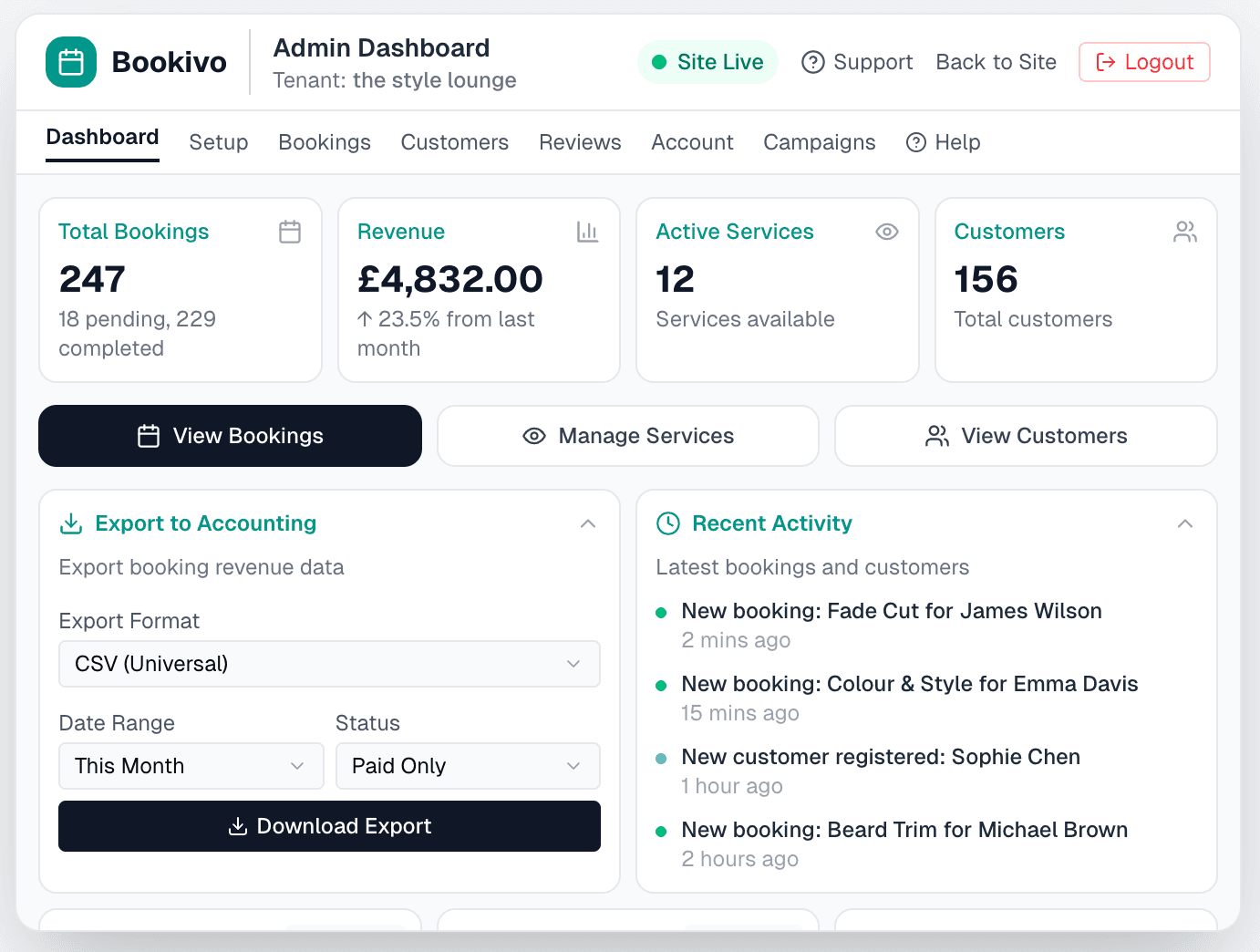The width and height of the screenshot is (1260, 952).
Task: Collapse the Export to Accounting panel
Action: click(588, 523)
